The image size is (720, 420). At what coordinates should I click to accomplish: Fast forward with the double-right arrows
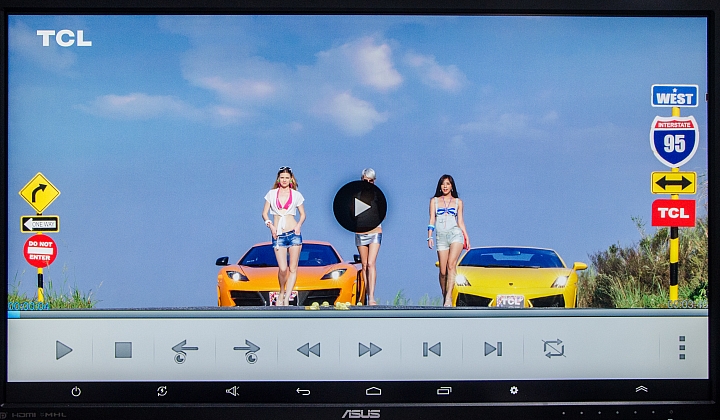[370, 350]
